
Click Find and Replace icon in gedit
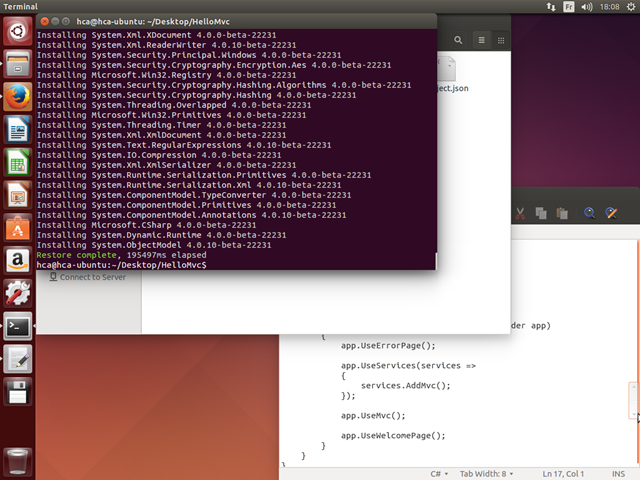coord(611,213)
